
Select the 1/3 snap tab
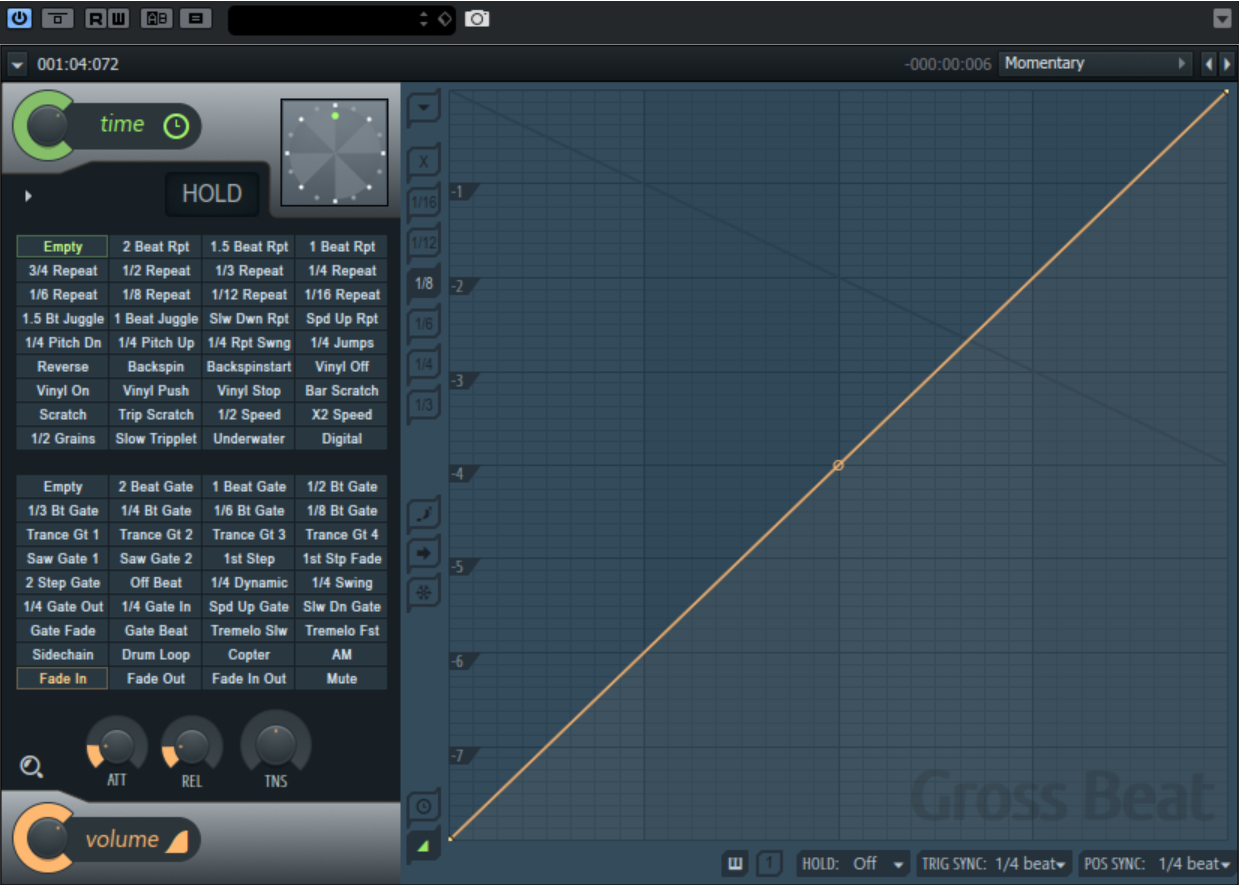point(424,405)
